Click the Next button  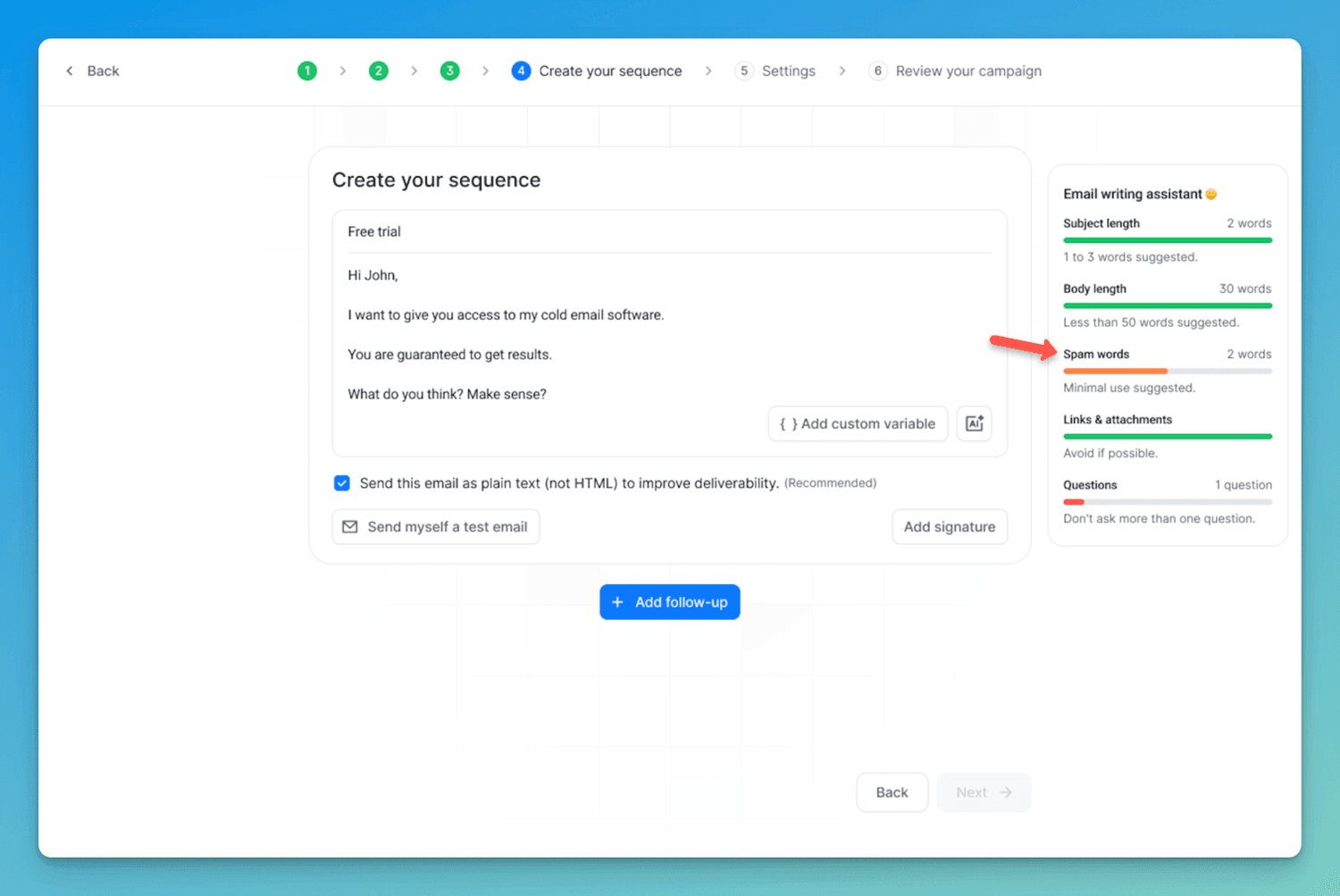(984, 792)
